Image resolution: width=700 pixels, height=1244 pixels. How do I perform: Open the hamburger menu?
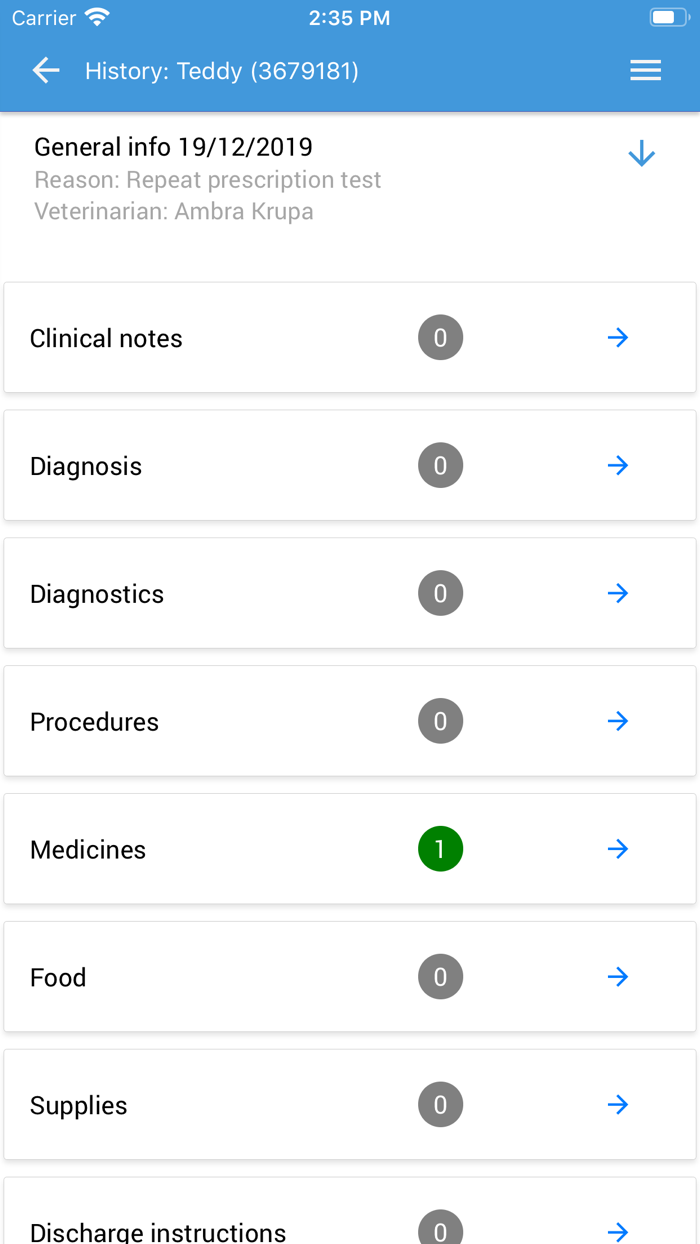point(645,70)
